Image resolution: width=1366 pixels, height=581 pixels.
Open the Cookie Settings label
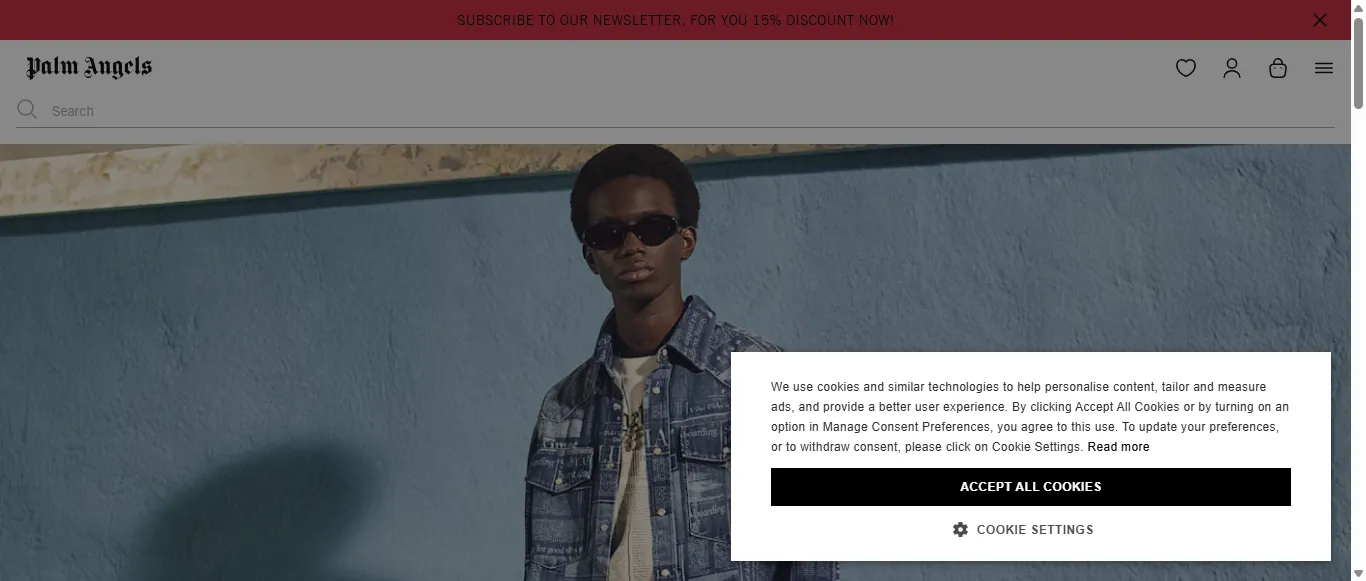click(x=1035, y=529)
